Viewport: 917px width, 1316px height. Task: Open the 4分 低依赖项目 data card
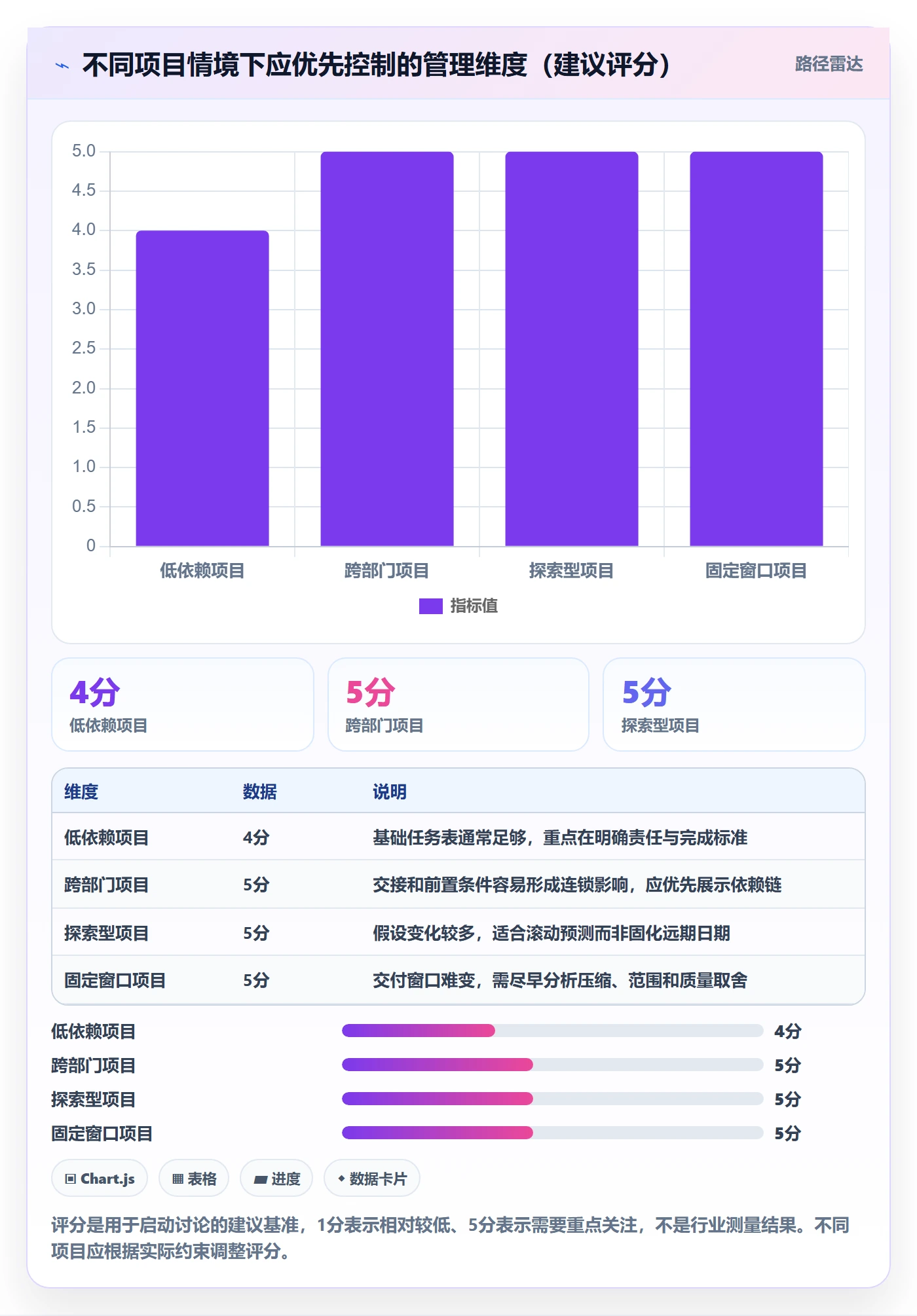[x=183, y=704]
